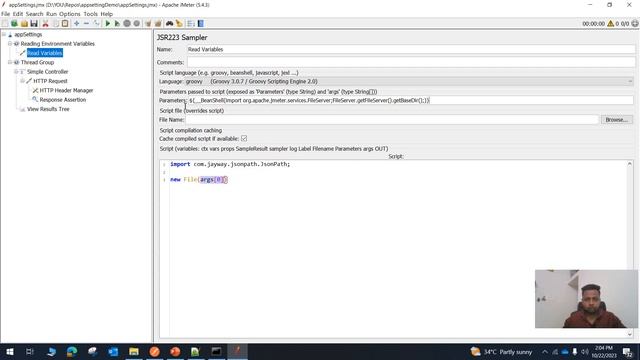Click the Paste clipboard toolbar icon
640x360 pixels.
point(65,24)
